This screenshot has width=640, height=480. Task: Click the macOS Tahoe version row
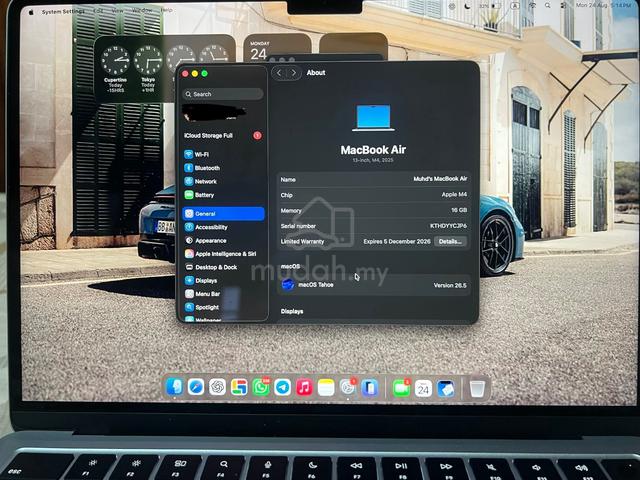373,285
